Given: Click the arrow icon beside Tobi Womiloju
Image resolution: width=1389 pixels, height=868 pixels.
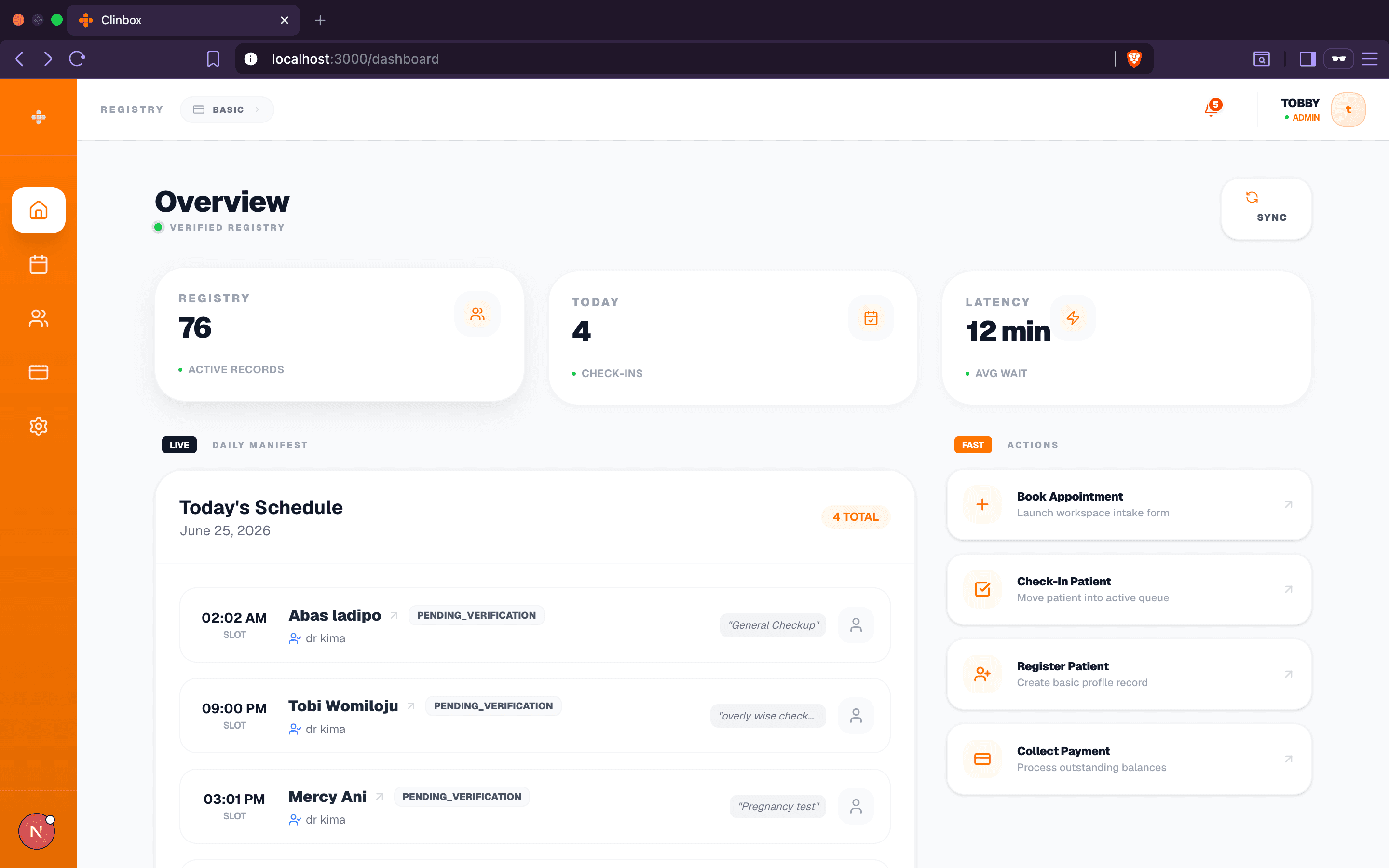Looking at the screenshot, I should [411, 706].
